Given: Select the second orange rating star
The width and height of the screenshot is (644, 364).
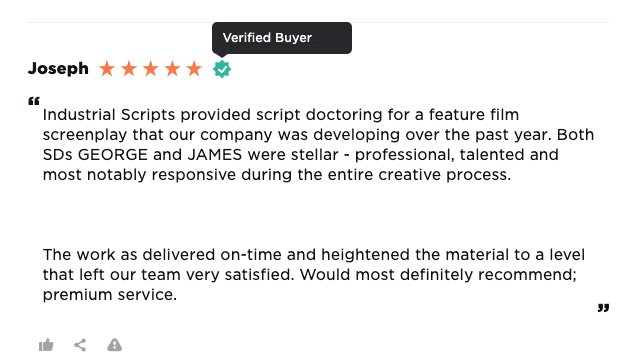Looking at the screenshot, I should pyautogui.click(x=129, y=69).
